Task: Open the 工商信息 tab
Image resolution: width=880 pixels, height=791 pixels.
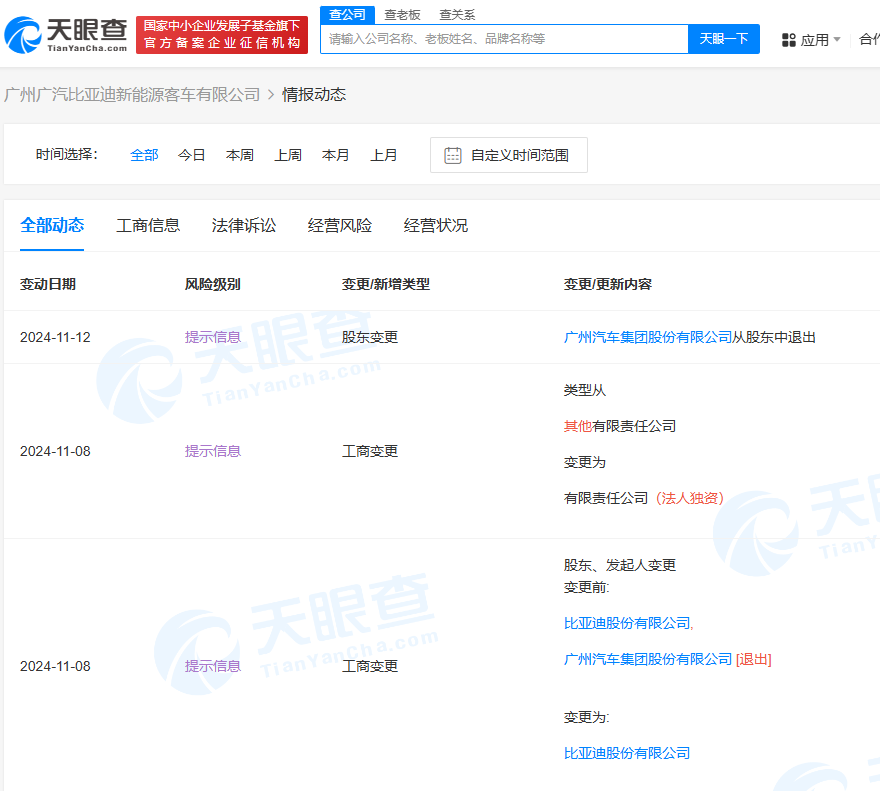Action: (148, 225)
